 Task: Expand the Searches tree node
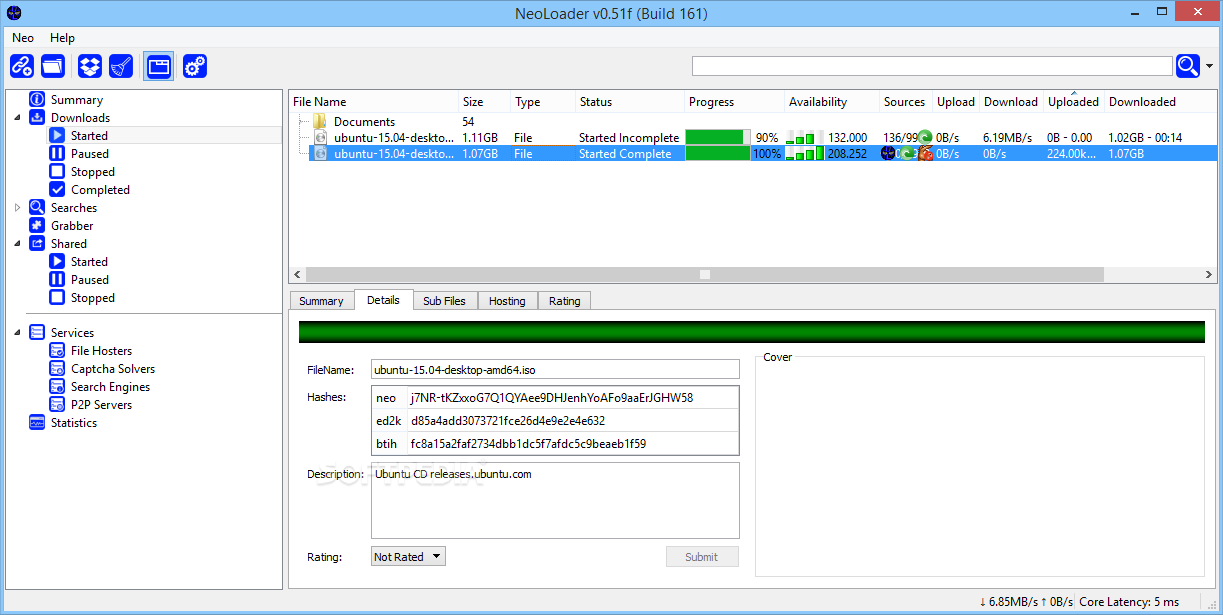(x=18, y=208)
